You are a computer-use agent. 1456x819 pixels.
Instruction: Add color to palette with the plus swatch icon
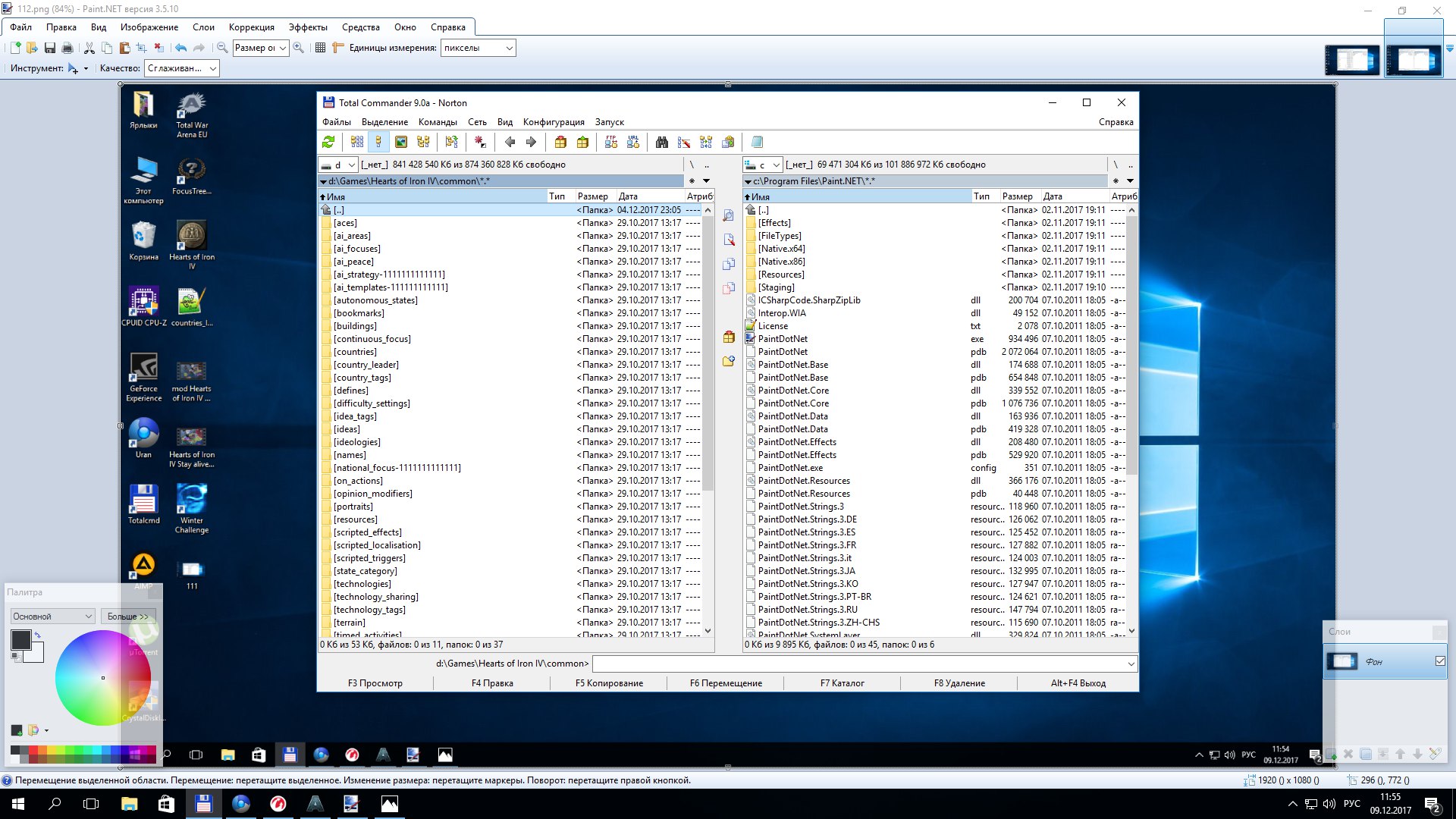tap(17, 730)
